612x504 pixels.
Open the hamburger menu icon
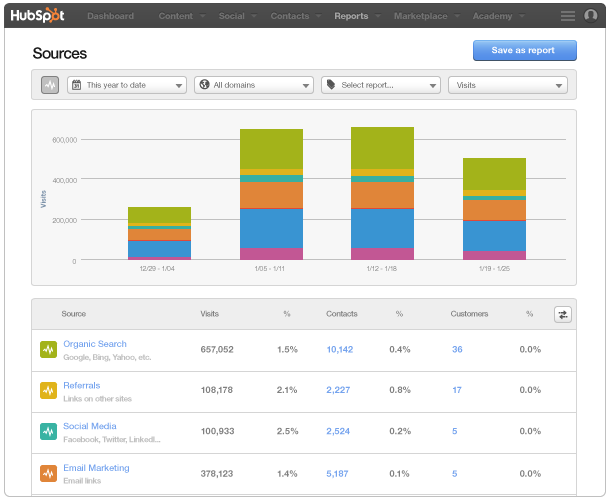coord(568,16)
